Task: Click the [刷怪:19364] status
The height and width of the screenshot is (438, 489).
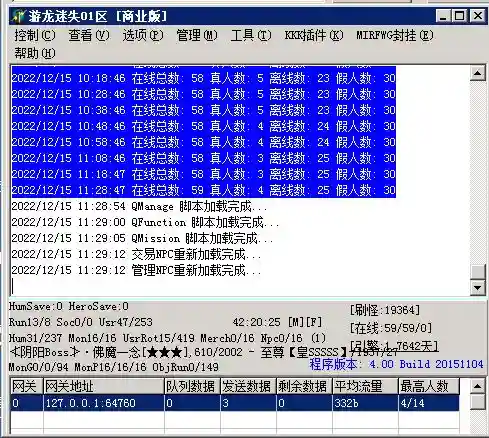Action: click(x=385, y=311)
